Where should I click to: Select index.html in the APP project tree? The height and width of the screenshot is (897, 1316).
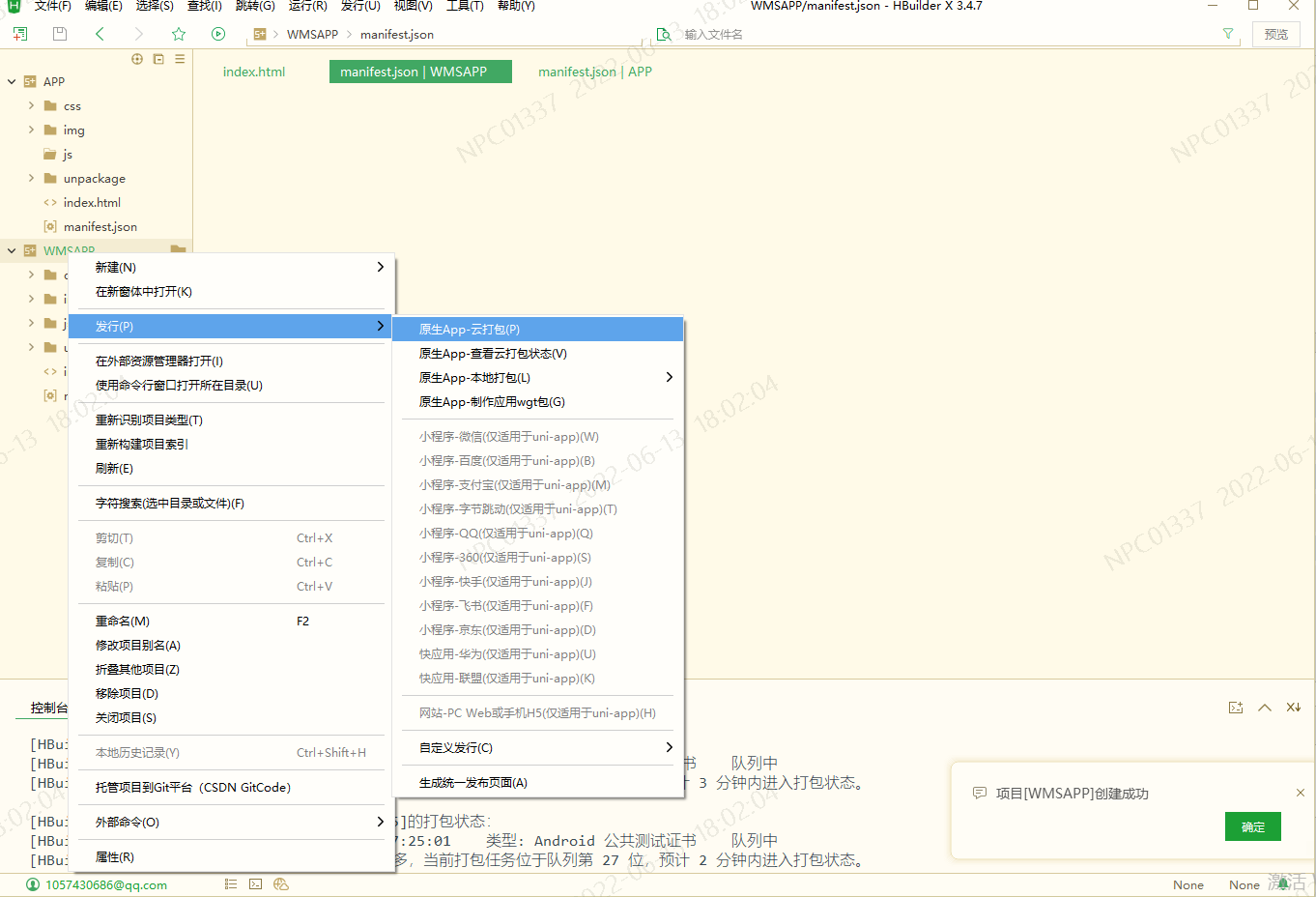coord(92,203)
